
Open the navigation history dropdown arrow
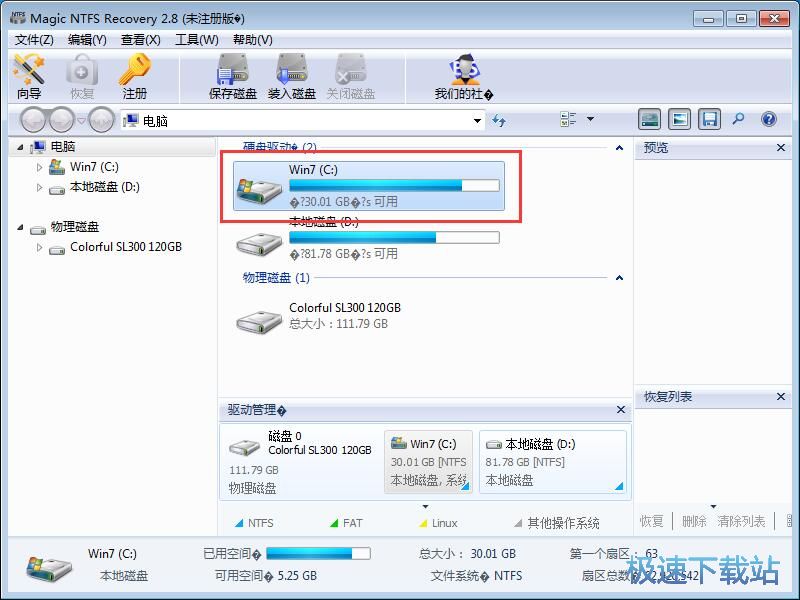point(81,120)
